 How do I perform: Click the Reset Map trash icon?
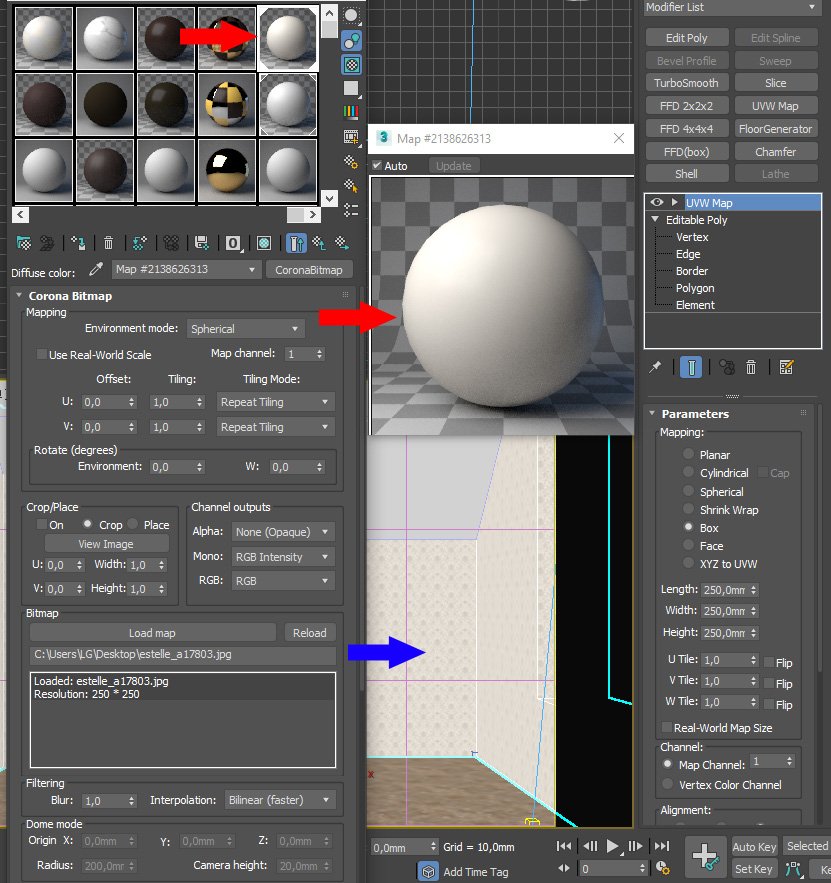(109, 243)
